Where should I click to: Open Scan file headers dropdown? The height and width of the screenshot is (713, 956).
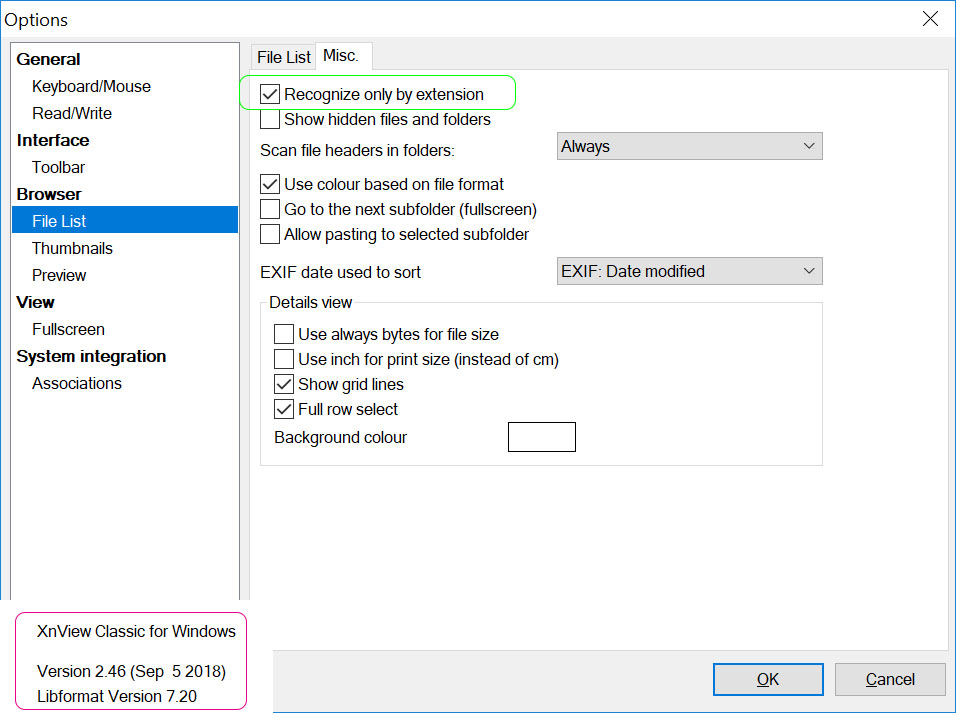[689, 147]
